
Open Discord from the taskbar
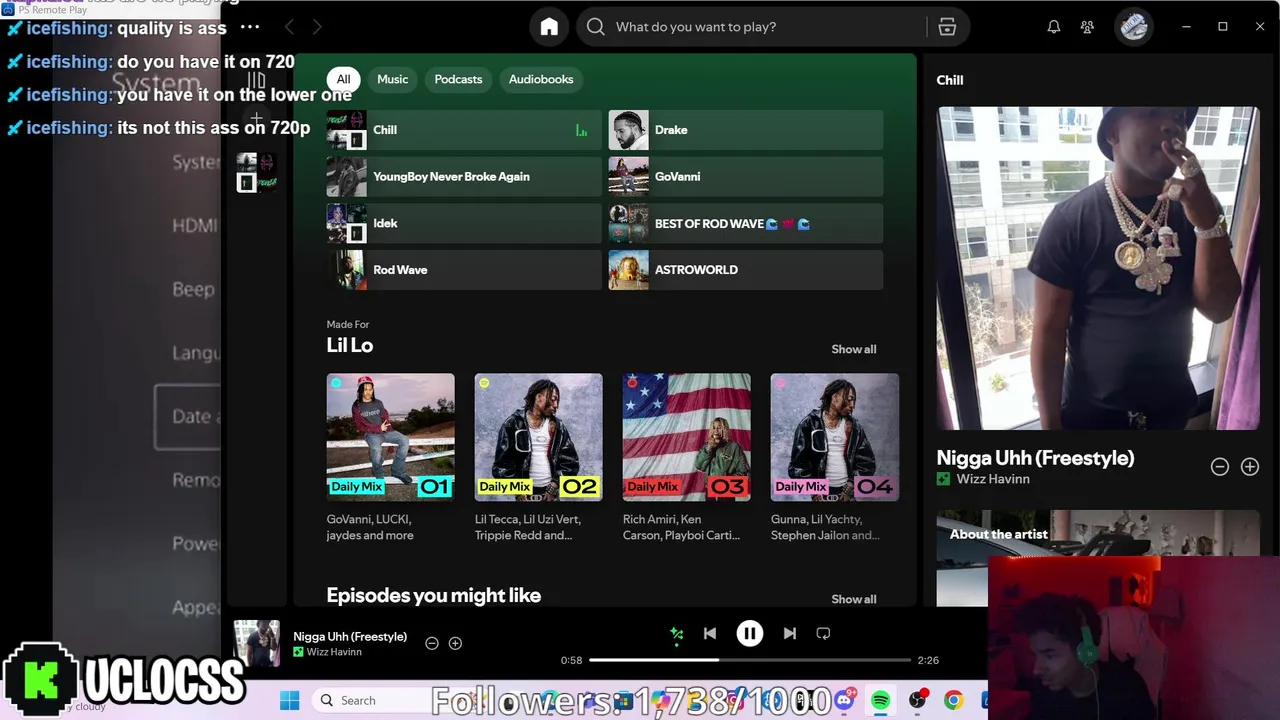point(845,700)
